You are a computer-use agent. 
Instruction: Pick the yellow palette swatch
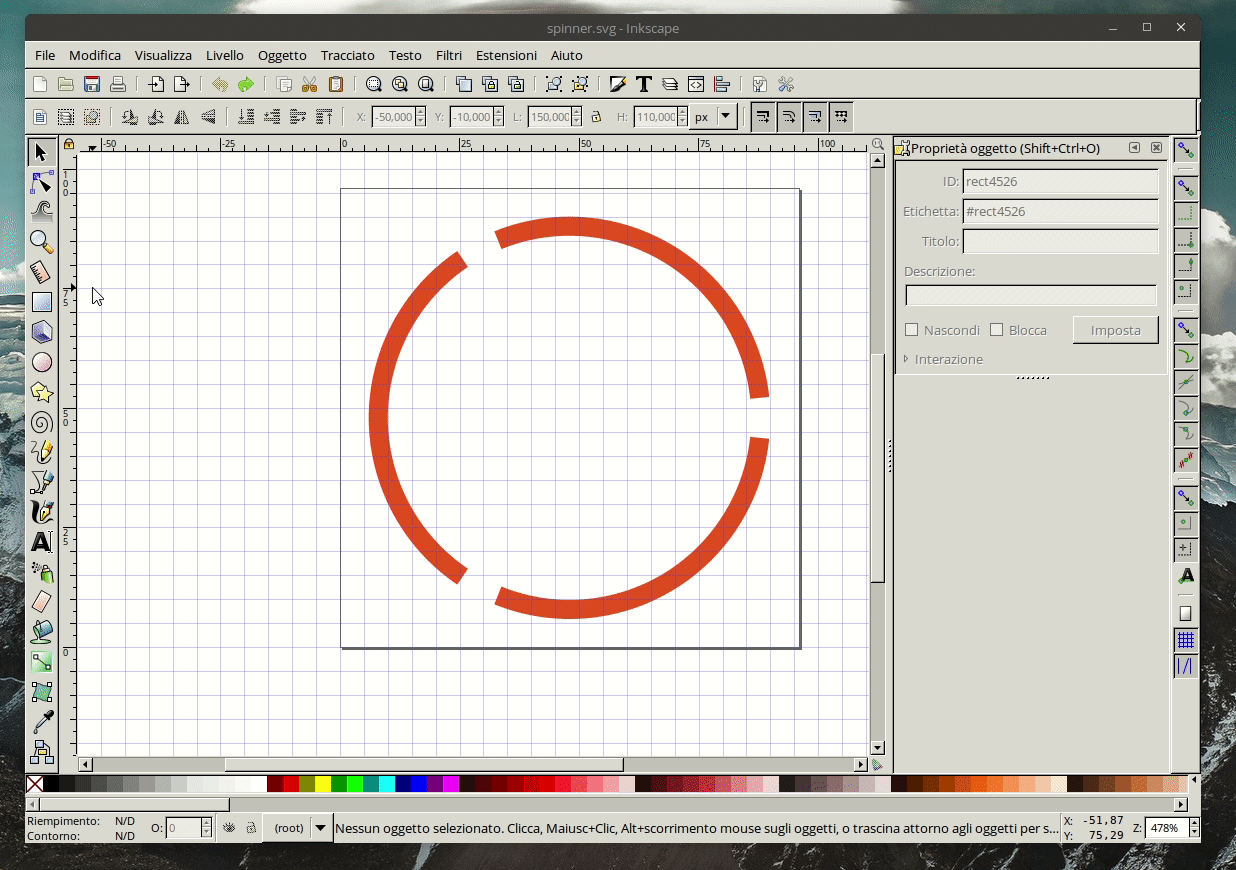[323, 784]
